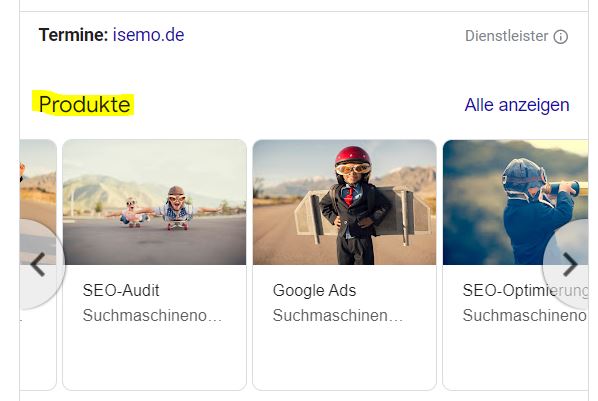Click the category text under Google Ads
Screen dimensions: 598x401
pyautogui.click(x=338, y=316)
